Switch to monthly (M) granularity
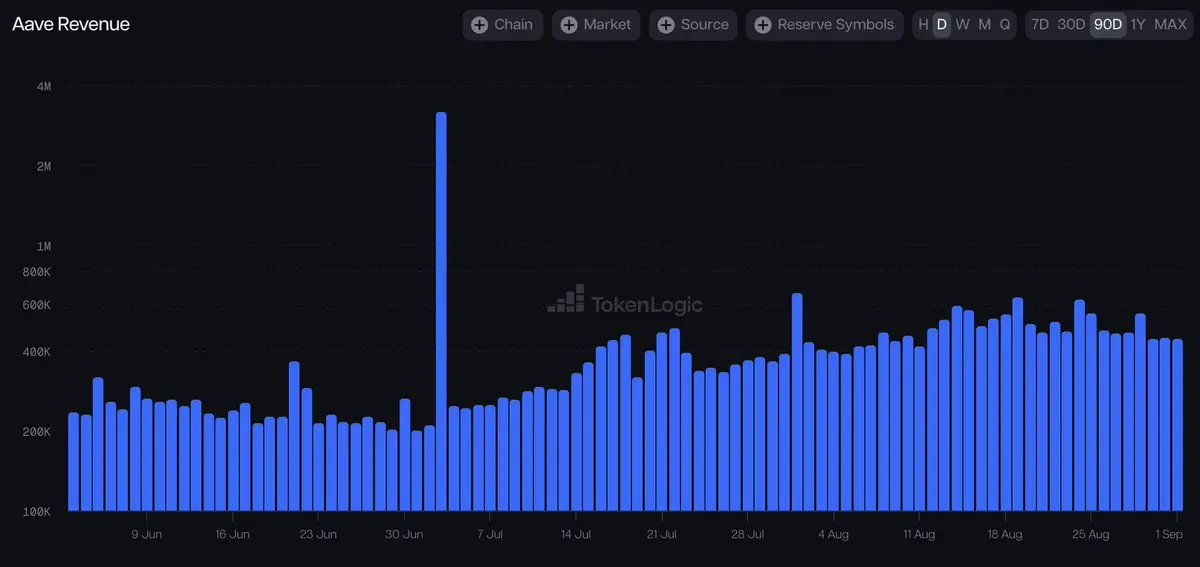 coord(984,25)
